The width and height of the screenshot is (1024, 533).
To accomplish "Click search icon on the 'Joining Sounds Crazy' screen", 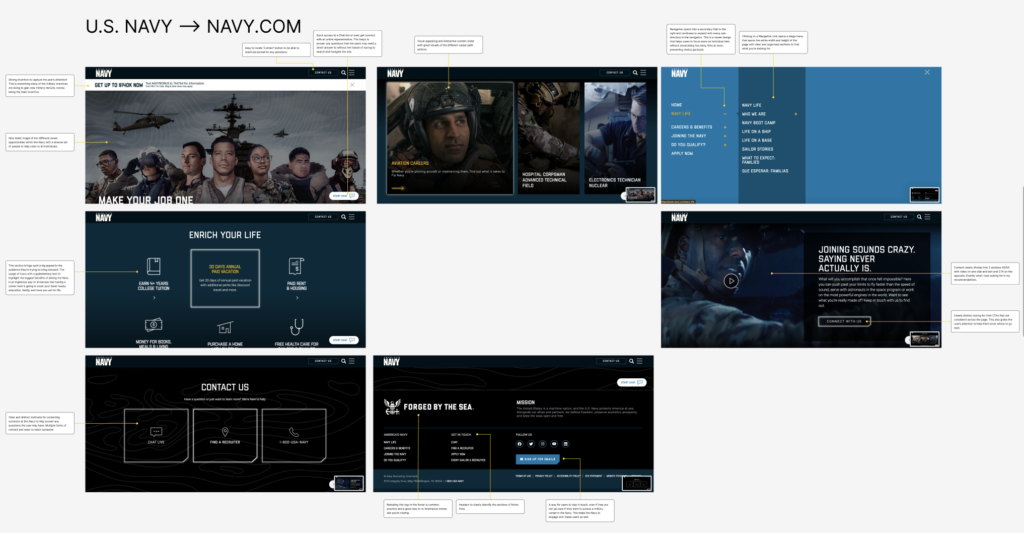I will (919, 217).
